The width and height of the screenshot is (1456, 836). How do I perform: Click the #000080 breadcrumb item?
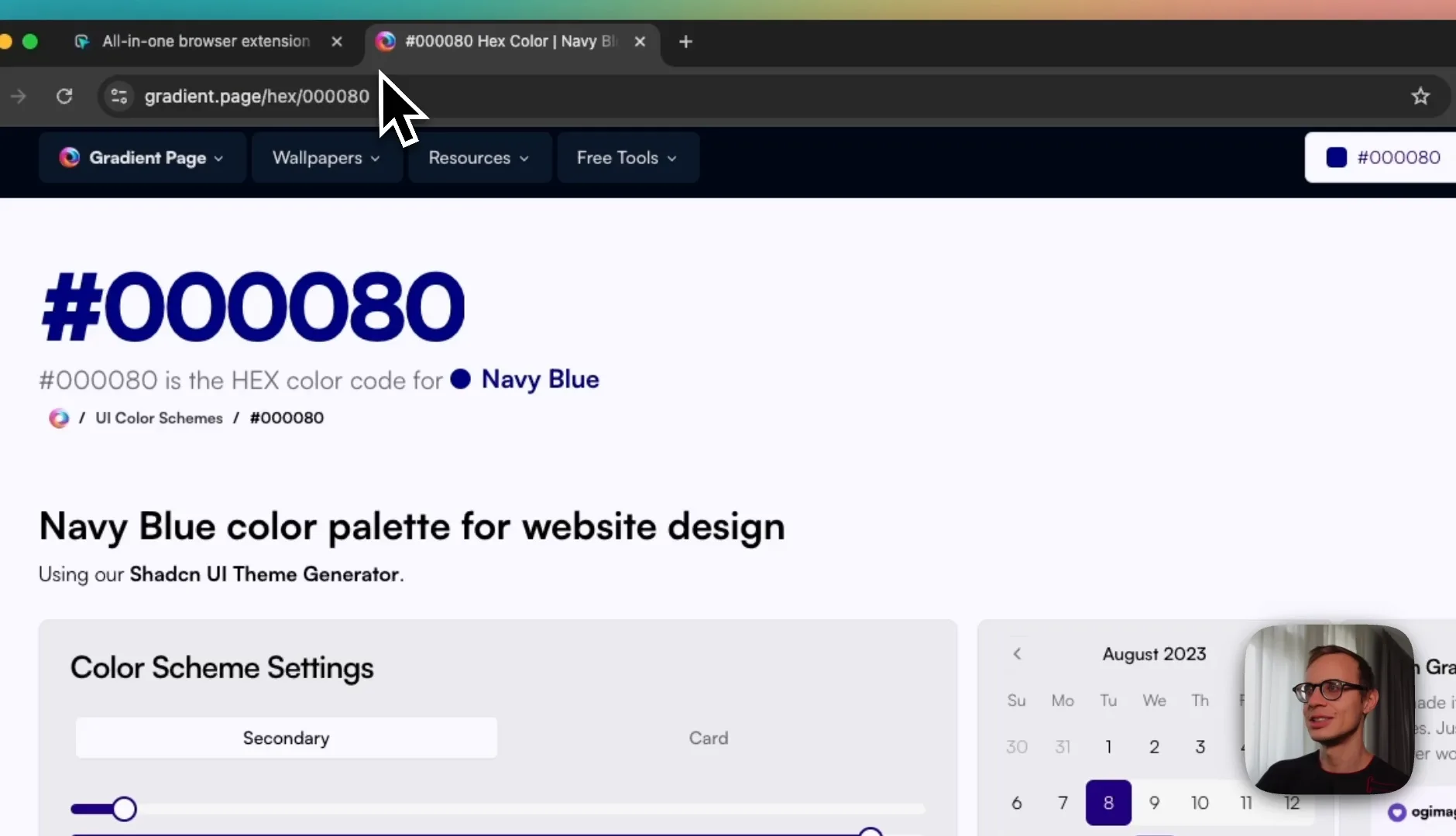pyautogui.click(x=287, y=418)
